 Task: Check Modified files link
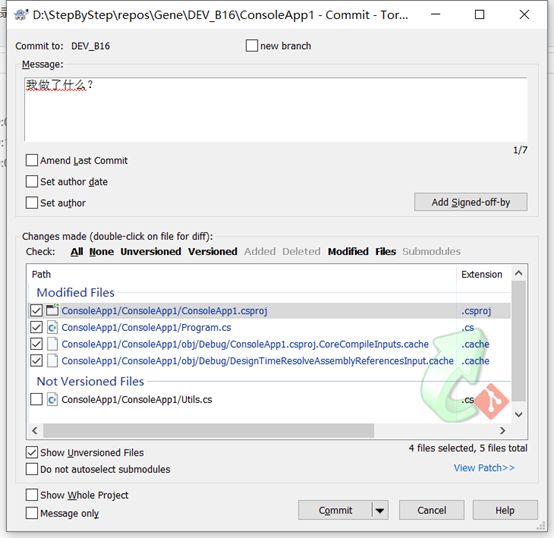(348, 252)
